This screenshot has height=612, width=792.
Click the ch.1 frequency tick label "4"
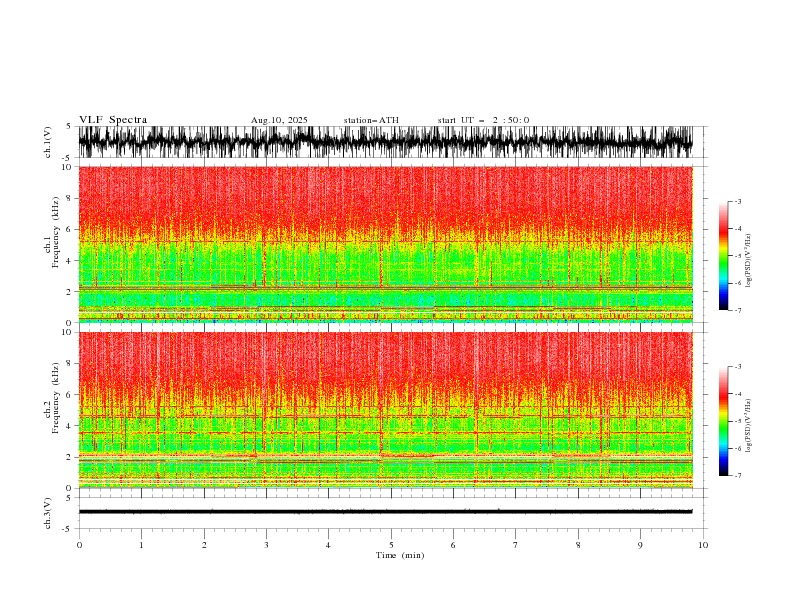click(x=70, y=261)
